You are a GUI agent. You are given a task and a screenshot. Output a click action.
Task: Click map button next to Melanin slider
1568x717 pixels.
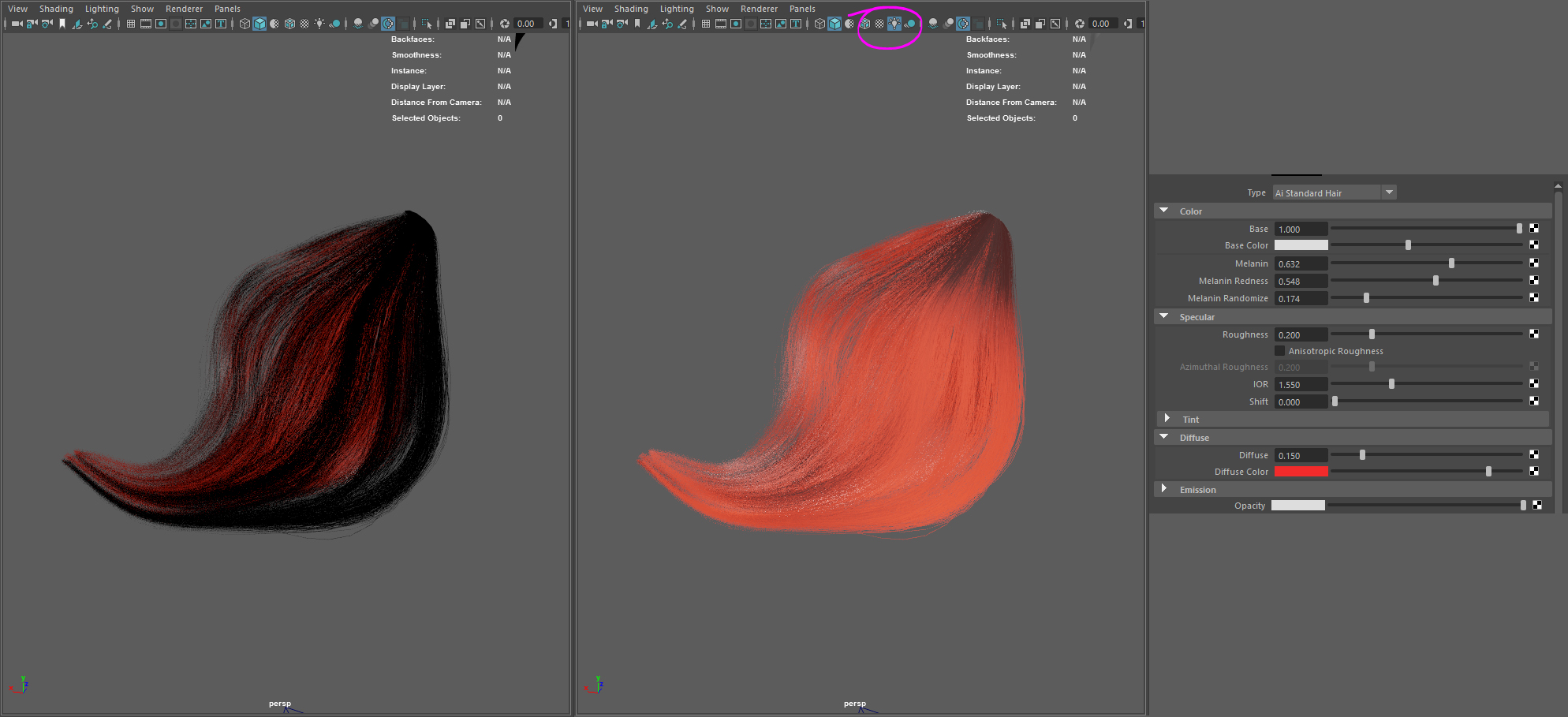(1534, 263)
